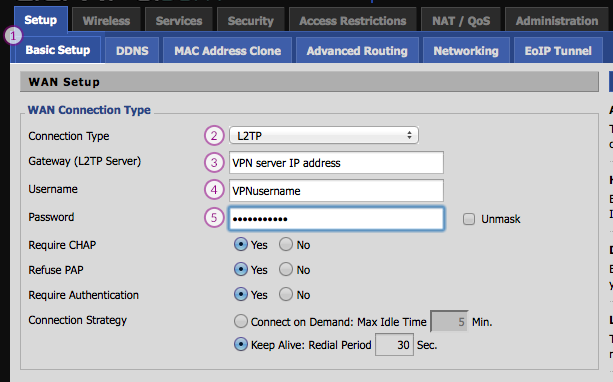This screenshot has width=613, height=382.
Task: Select Keep Alive redial option
Action: [x=240, y=344]
